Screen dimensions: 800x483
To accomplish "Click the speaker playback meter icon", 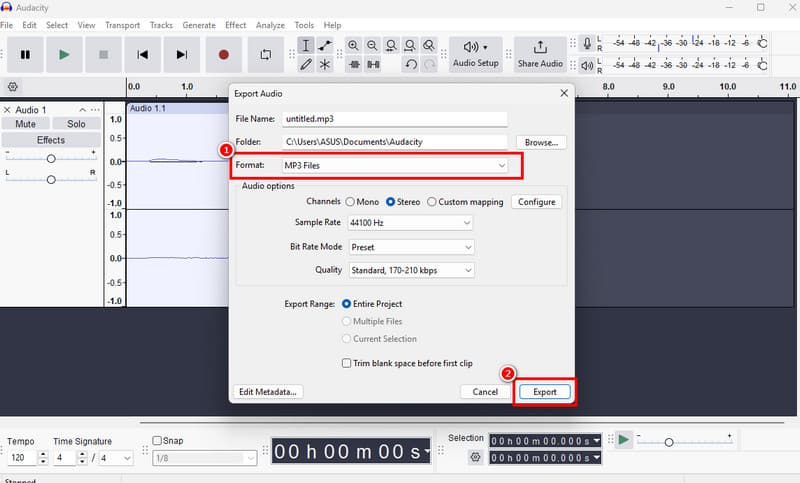I will [587, 65].
